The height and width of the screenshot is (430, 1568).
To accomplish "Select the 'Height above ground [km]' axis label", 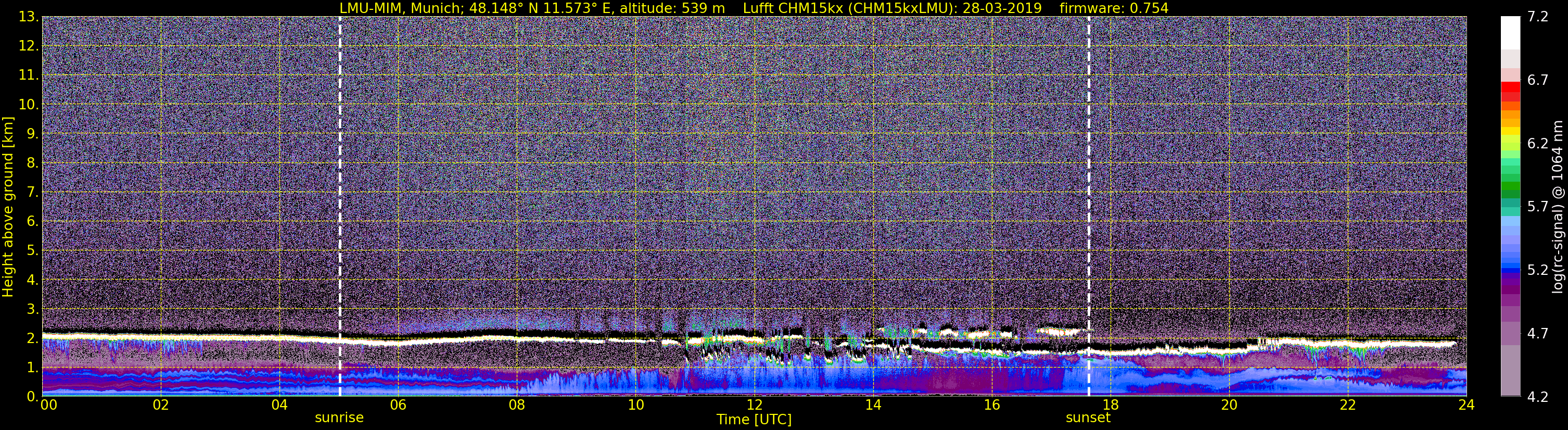I will (x=8, y=207).
